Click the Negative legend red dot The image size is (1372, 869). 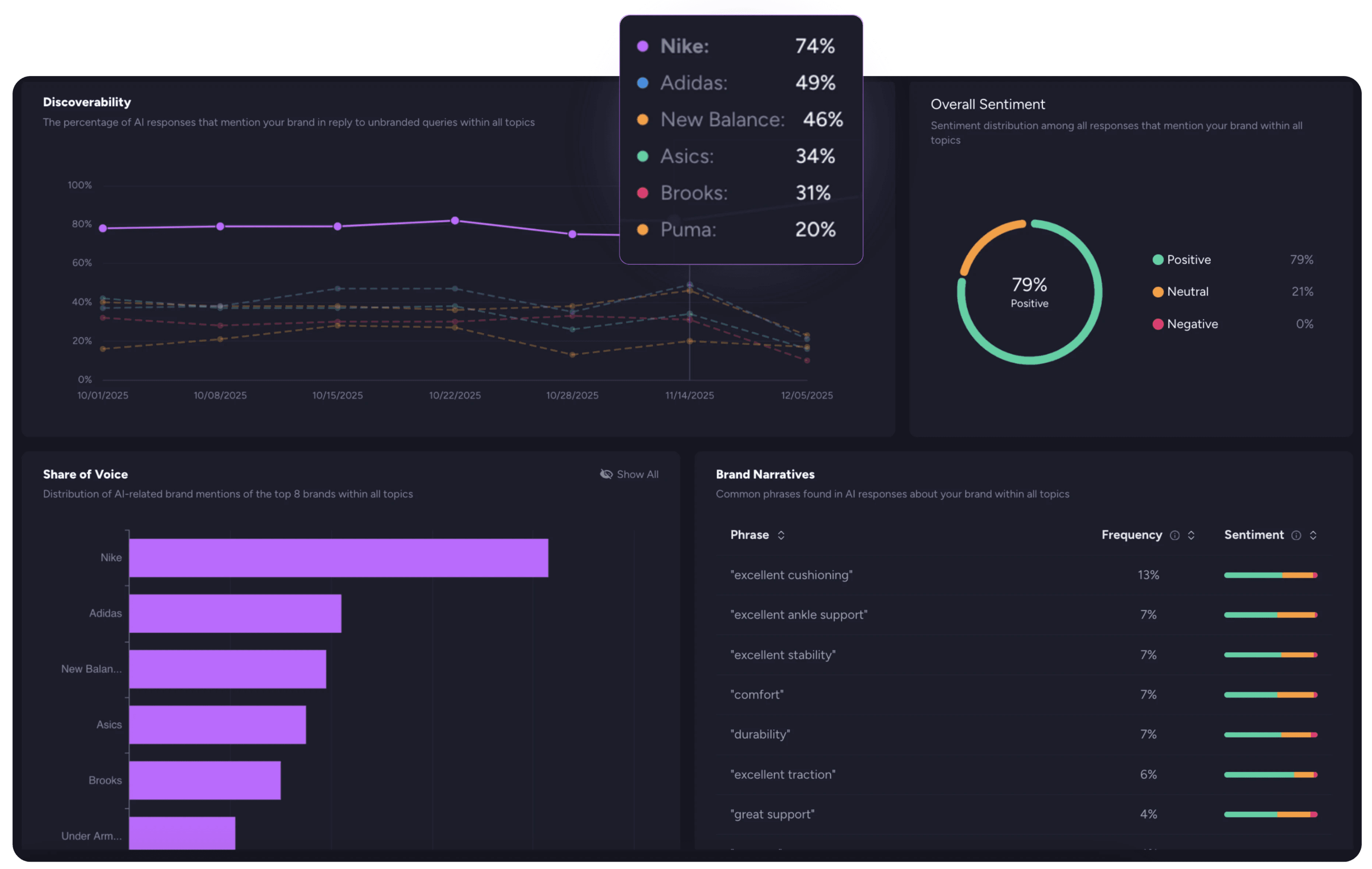[x=1158, y=324]
